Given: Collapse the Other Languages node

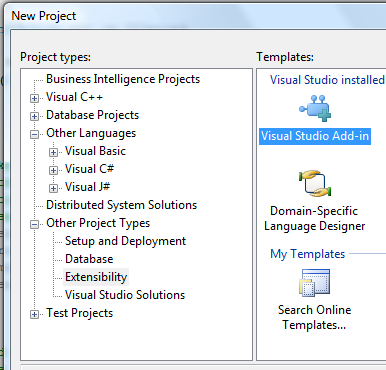Looking at the screenshot, I should pos(34,134).
